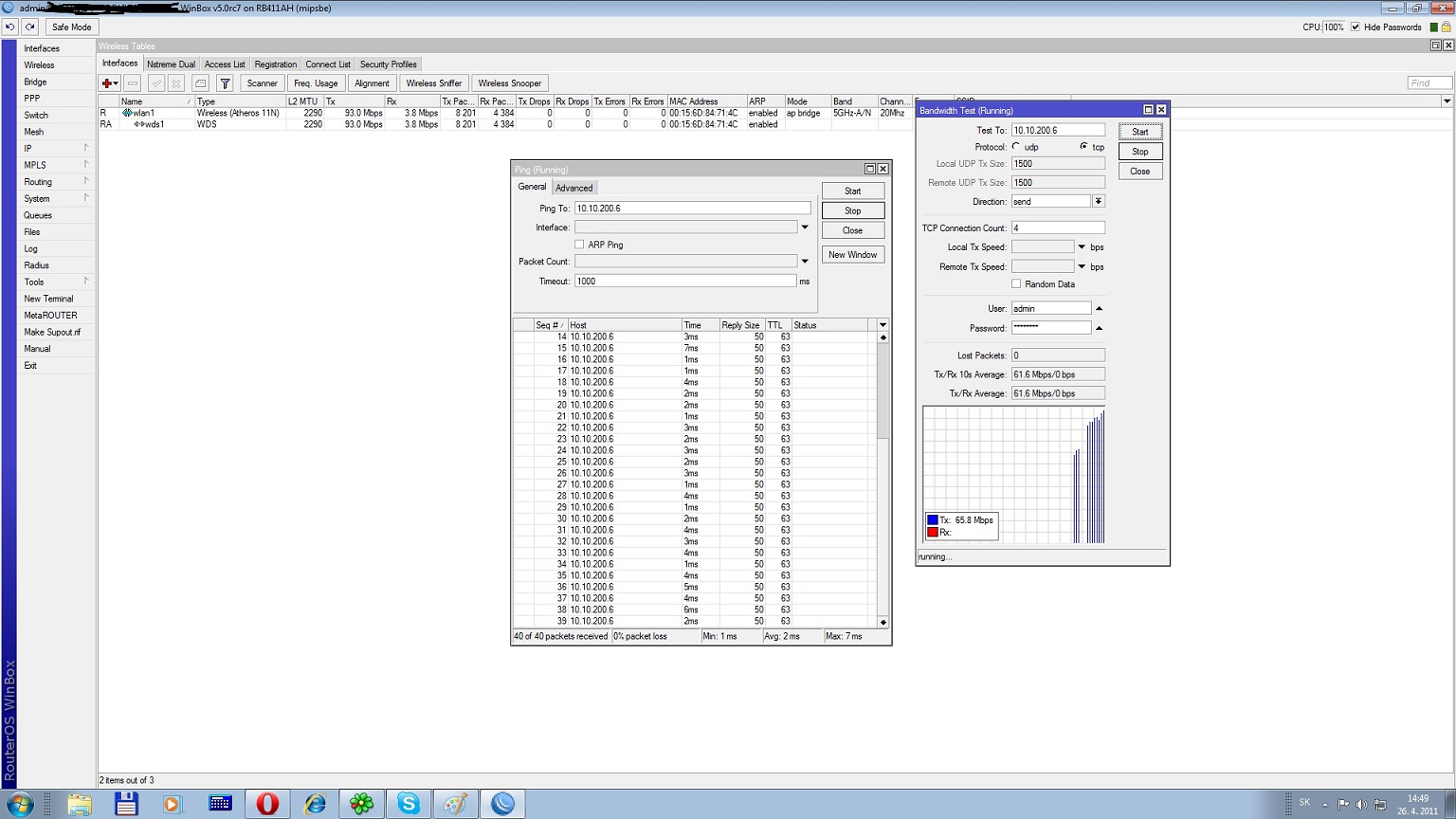Open on-screen keyboard taskbar icon
1456x819 pixels.
tap(220, 804)
